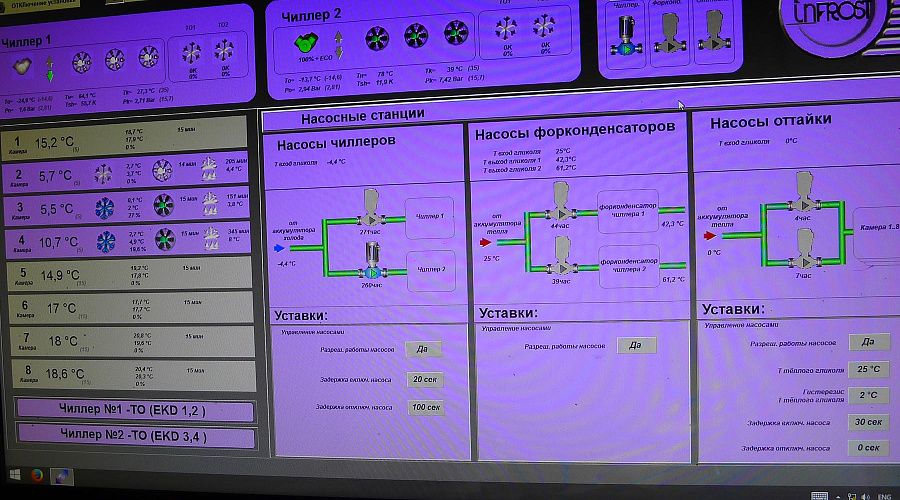Click the volume icon in system tray

pos(866,496)
